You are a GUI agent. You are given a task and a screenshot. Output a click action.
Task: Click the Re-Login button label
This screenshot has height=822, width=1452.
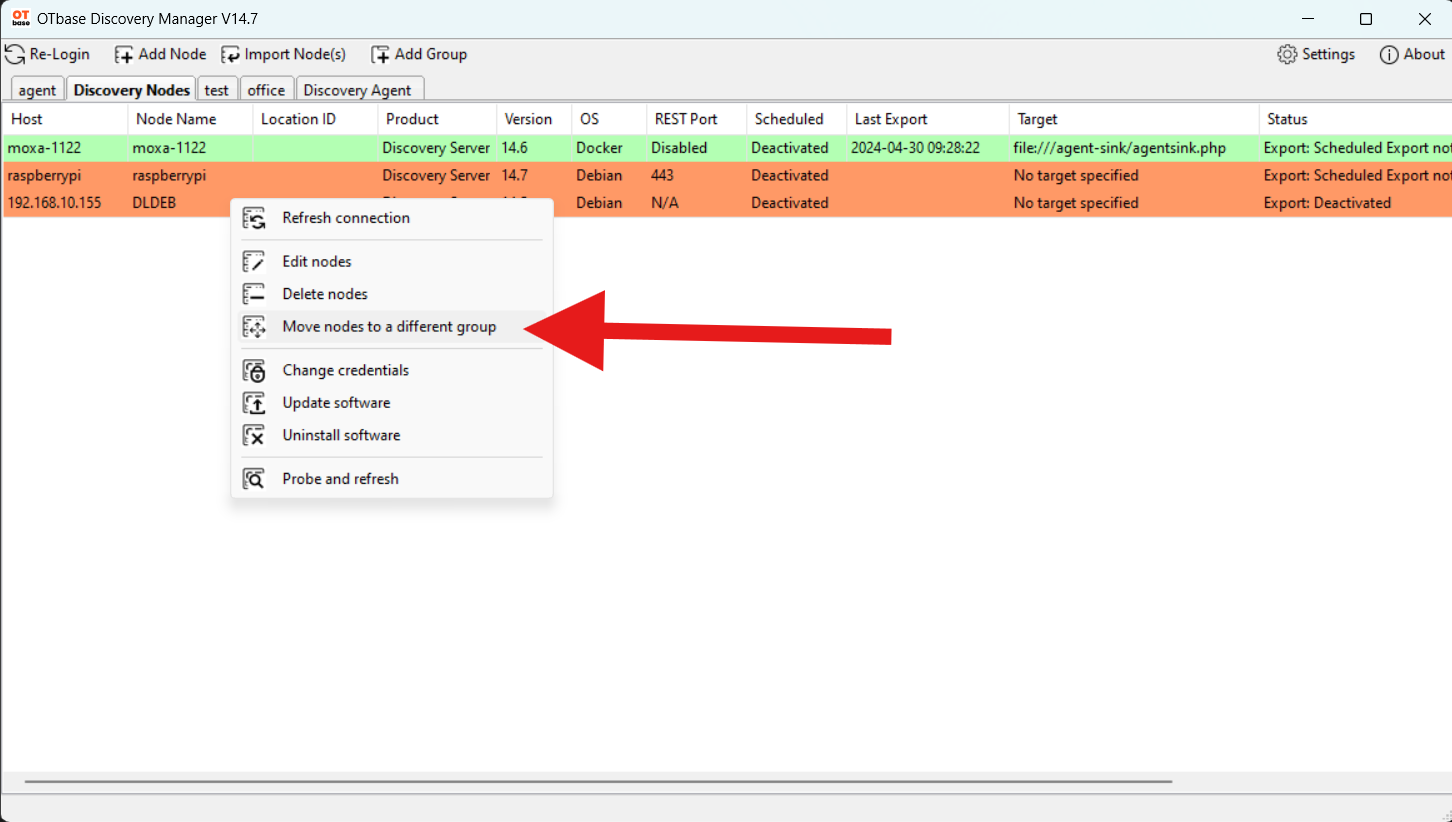tap(60, 54)
